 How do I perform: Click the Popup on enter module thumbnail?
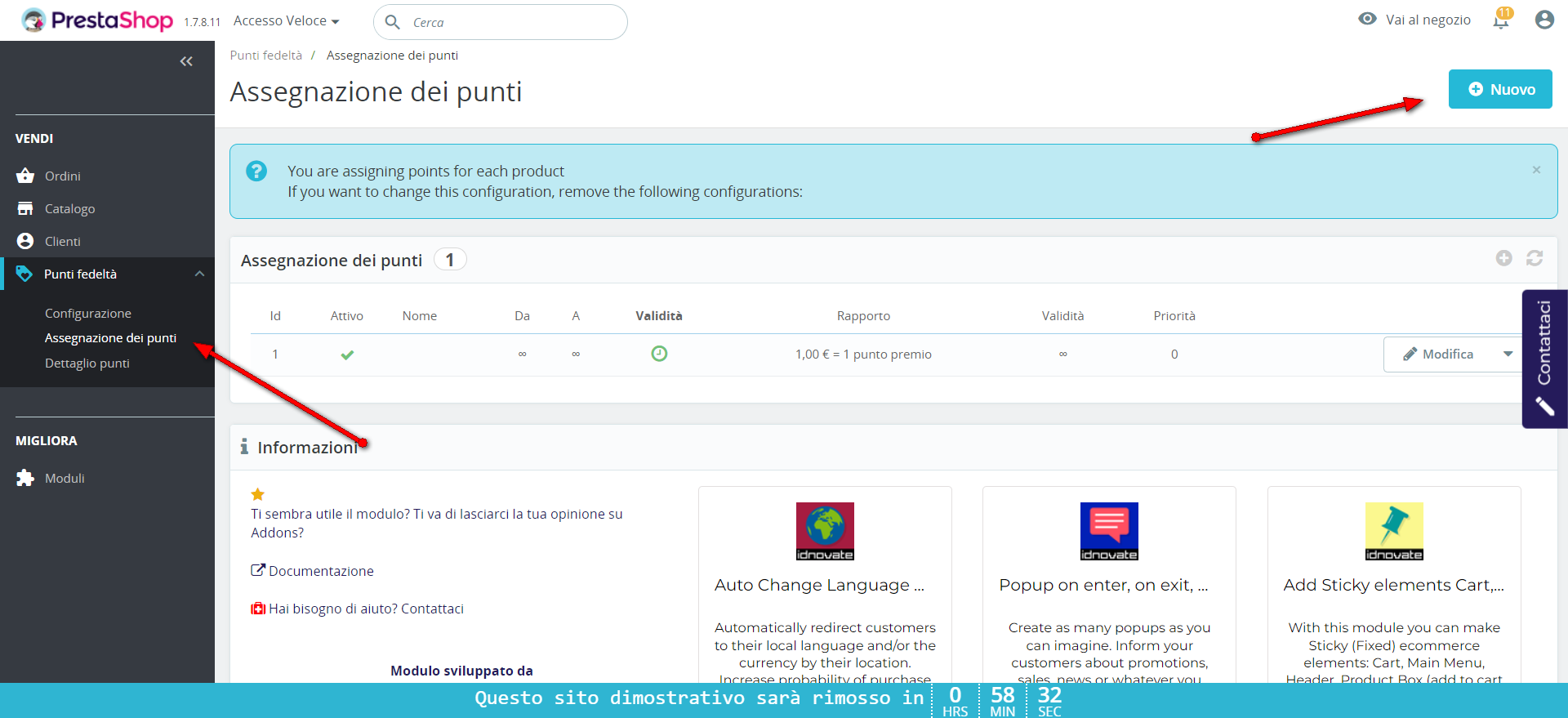click(x=1109, y=531)
